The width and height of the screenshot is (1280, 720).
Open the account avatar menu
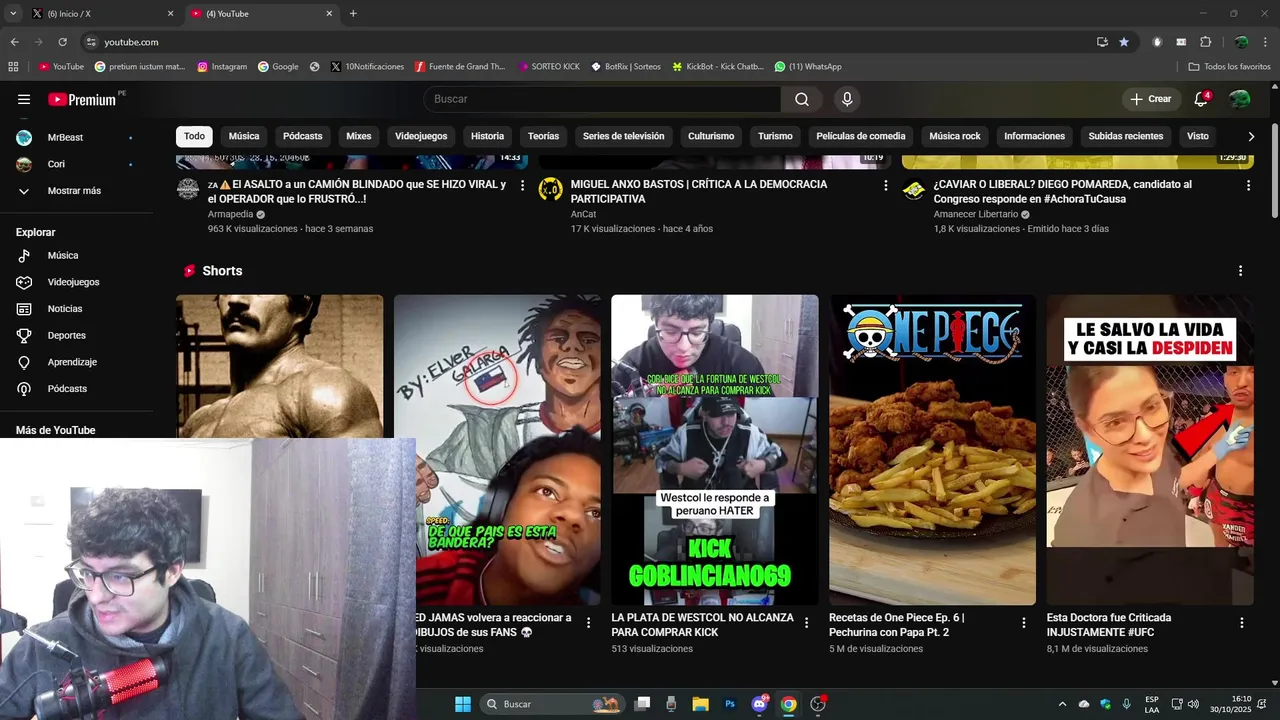pyautogui.click(x=1240, y=99)
